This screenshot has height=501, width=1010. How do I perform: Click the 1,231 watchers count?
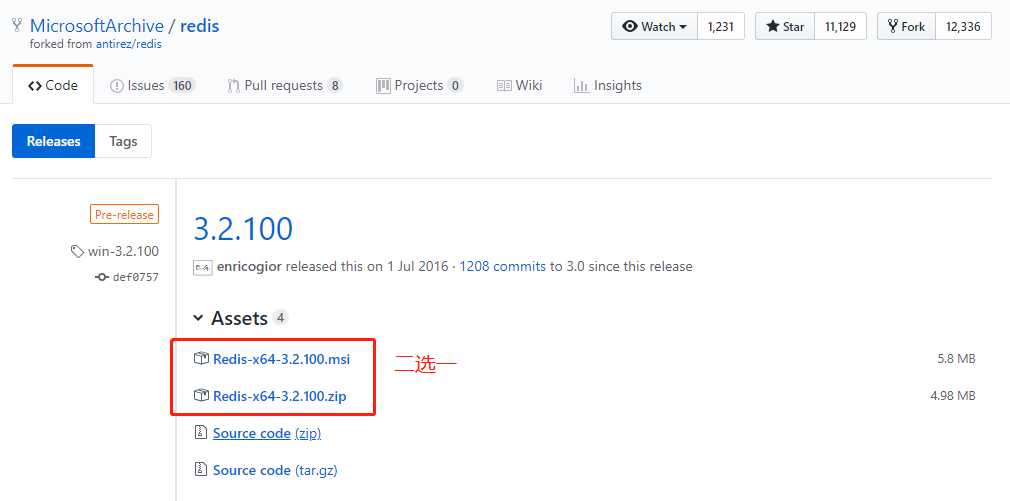click(x=721, y=26)
